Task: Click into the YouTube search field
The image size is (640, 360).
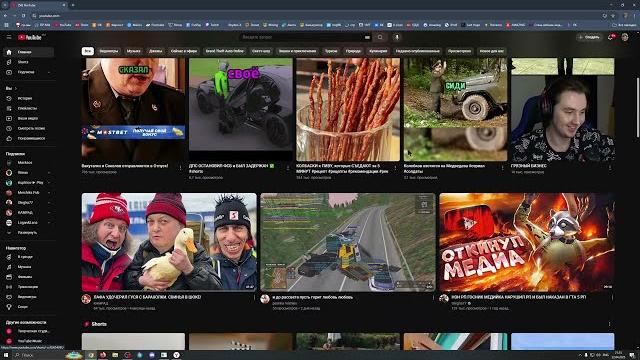Action: pos(301,37)
